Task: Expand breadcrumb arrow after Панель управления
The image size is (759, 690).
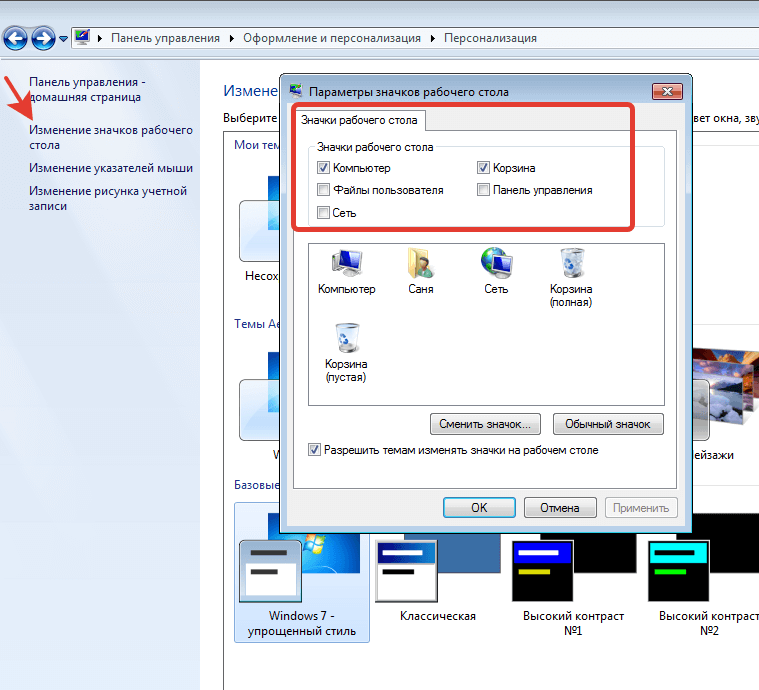Action: pyautogui.click(x=232, y=38)
